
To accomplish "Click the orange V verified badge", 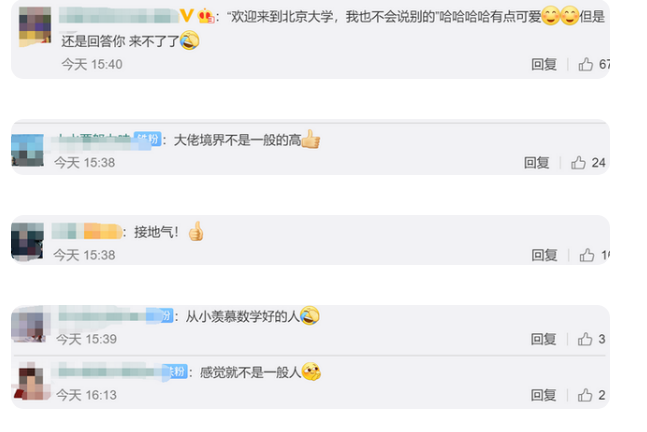I will [187, 16].
